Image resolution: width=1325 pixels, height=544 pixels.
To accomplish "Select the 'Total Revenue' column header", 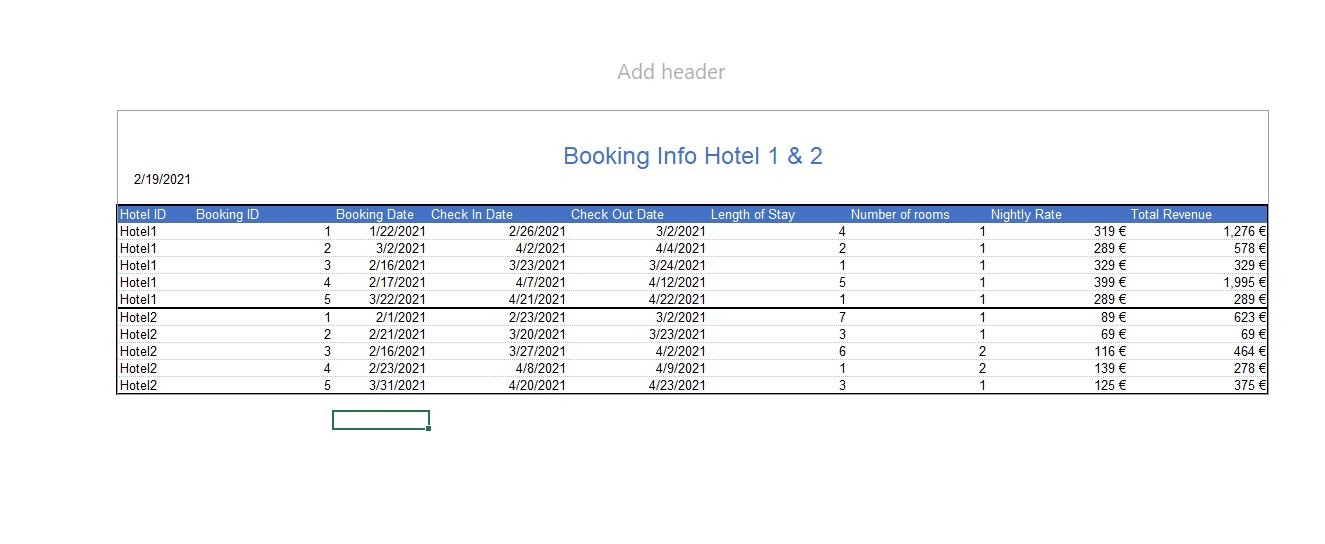I will click(x=1171, y=214).
